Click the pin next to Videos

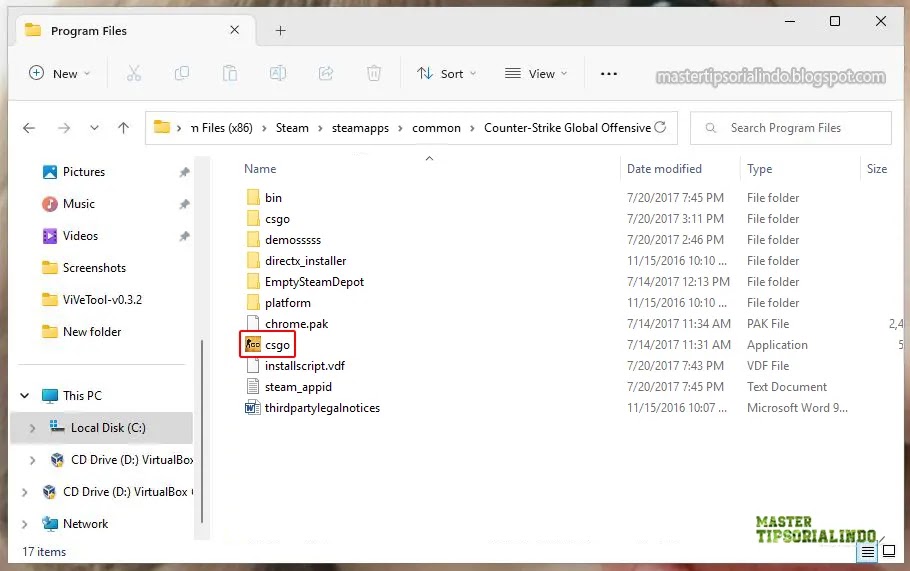click(184, 236)
